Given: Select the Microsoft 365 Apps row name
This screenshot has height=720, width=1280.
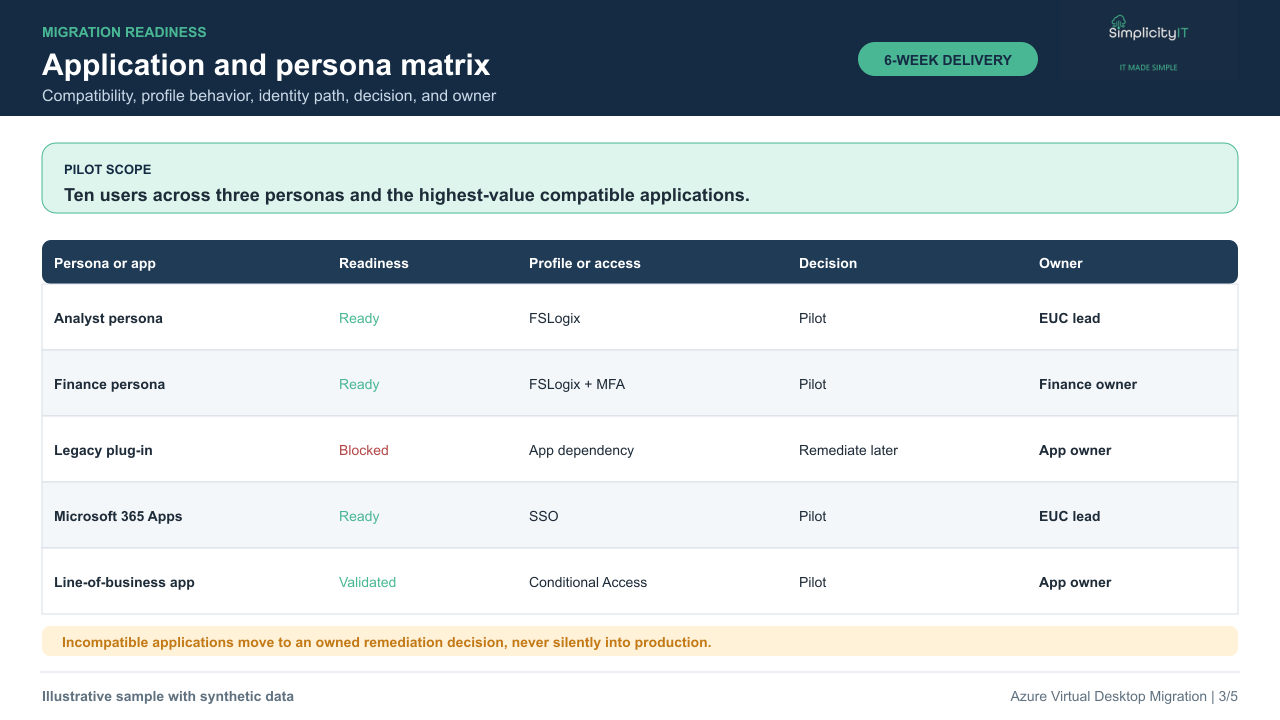Looking at the screenshot, I should click(x=118, y=516).
